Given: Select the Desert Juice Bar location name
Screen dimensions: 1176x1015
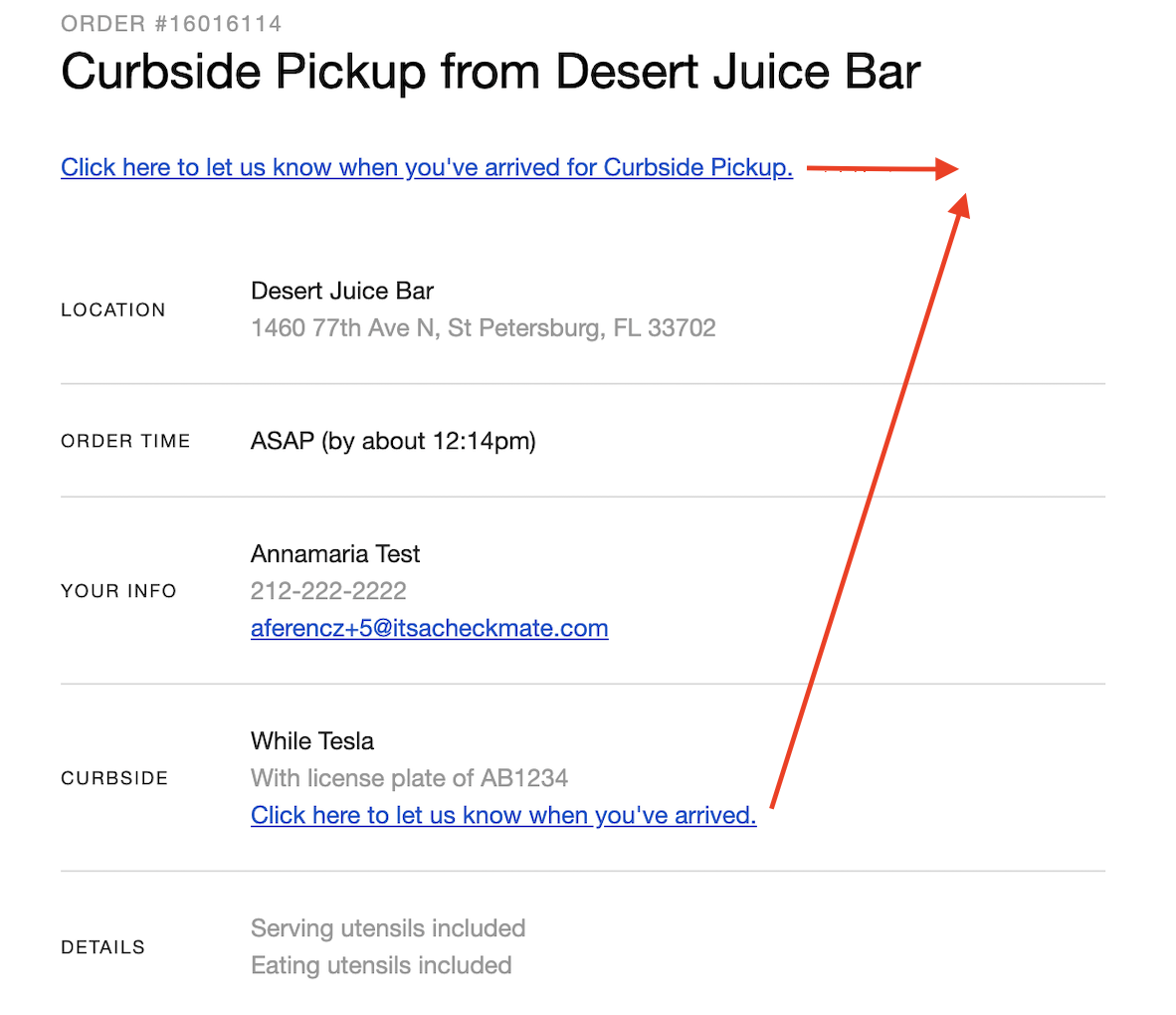Looking at the screenshot, I should 342,292.
